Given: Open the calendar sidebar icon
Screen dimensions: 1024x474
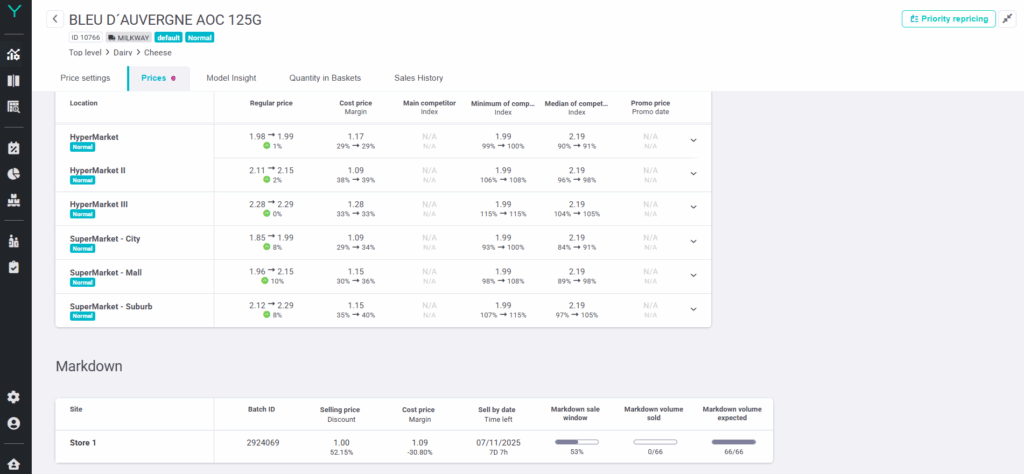Looking at the screenshot, I should pyautogui.click(x=14, y=148).
